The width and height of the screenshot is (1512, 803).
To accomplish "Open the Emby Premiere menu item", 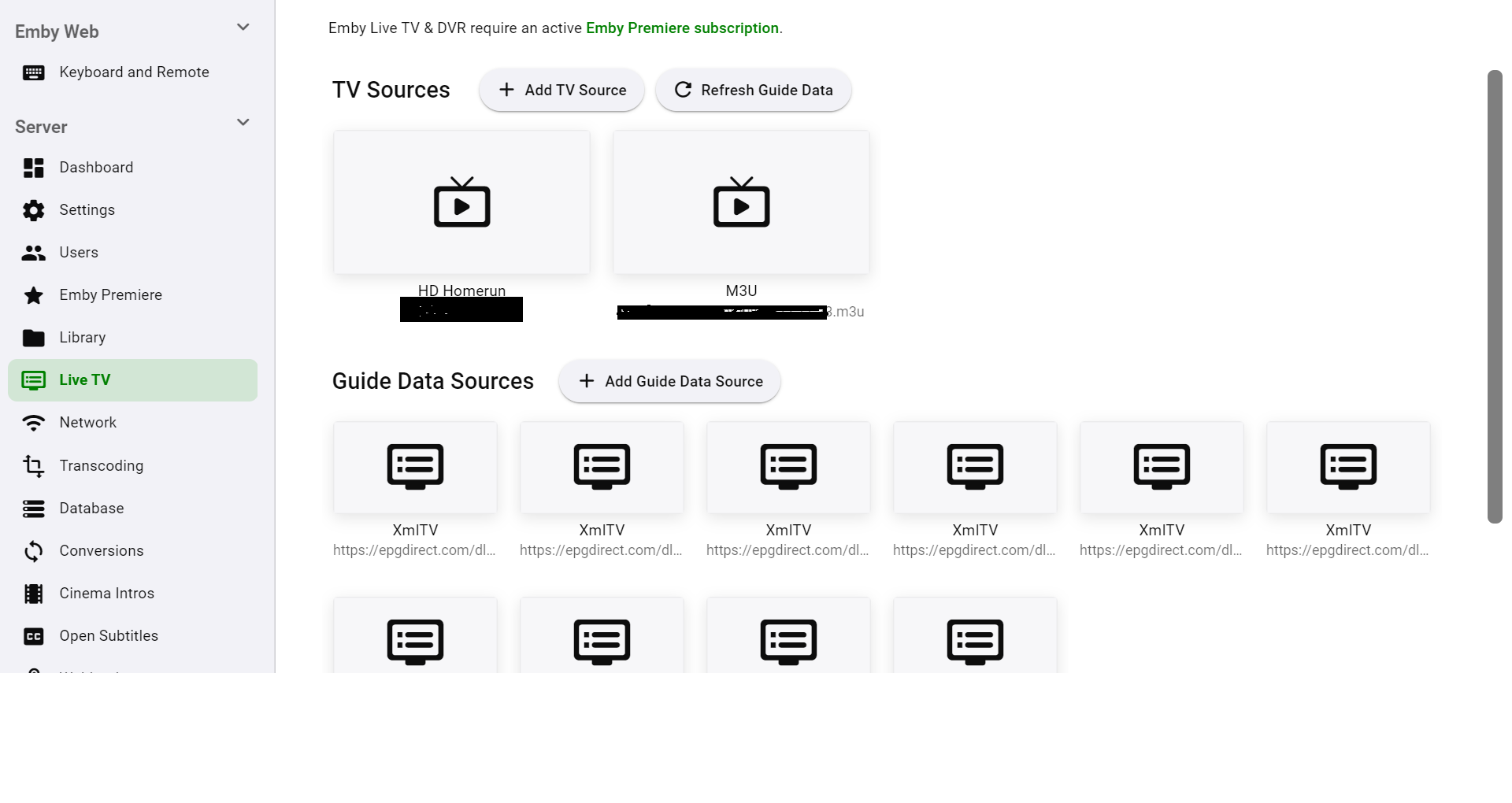I will (x=132, y=295).
